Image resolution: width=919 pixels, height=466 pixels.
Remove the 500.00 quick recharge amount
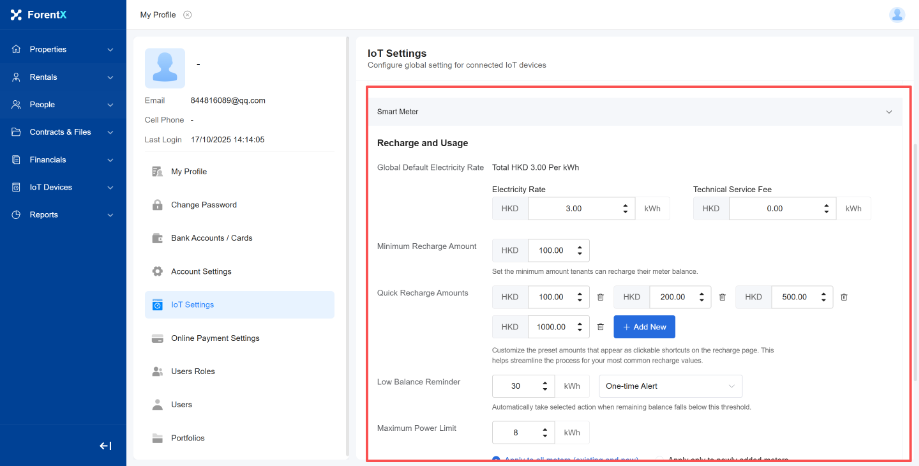tap(844, 297)
